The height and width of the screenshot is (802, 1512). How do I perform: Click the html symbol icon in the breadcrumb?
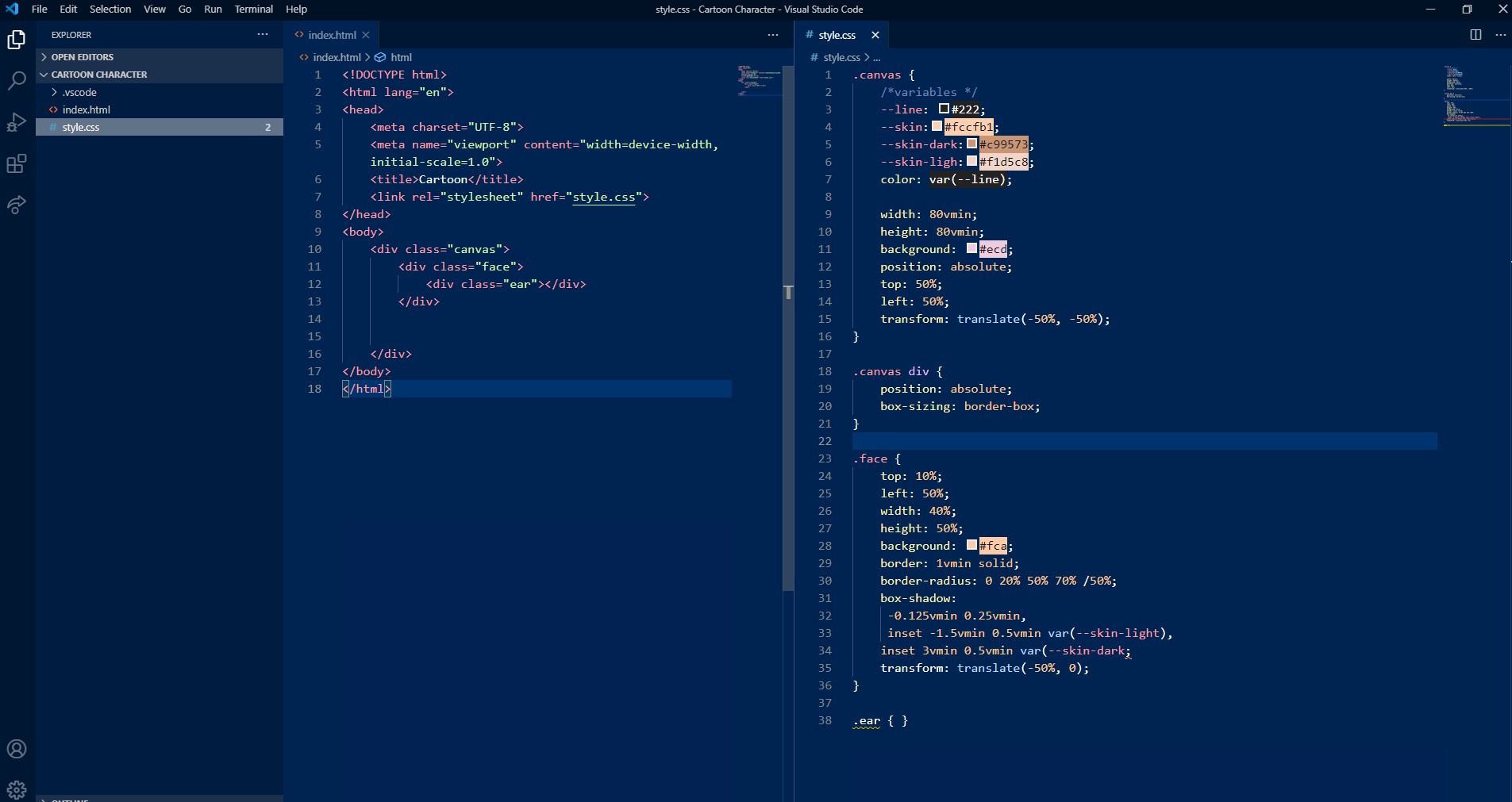tap(380, 57)
